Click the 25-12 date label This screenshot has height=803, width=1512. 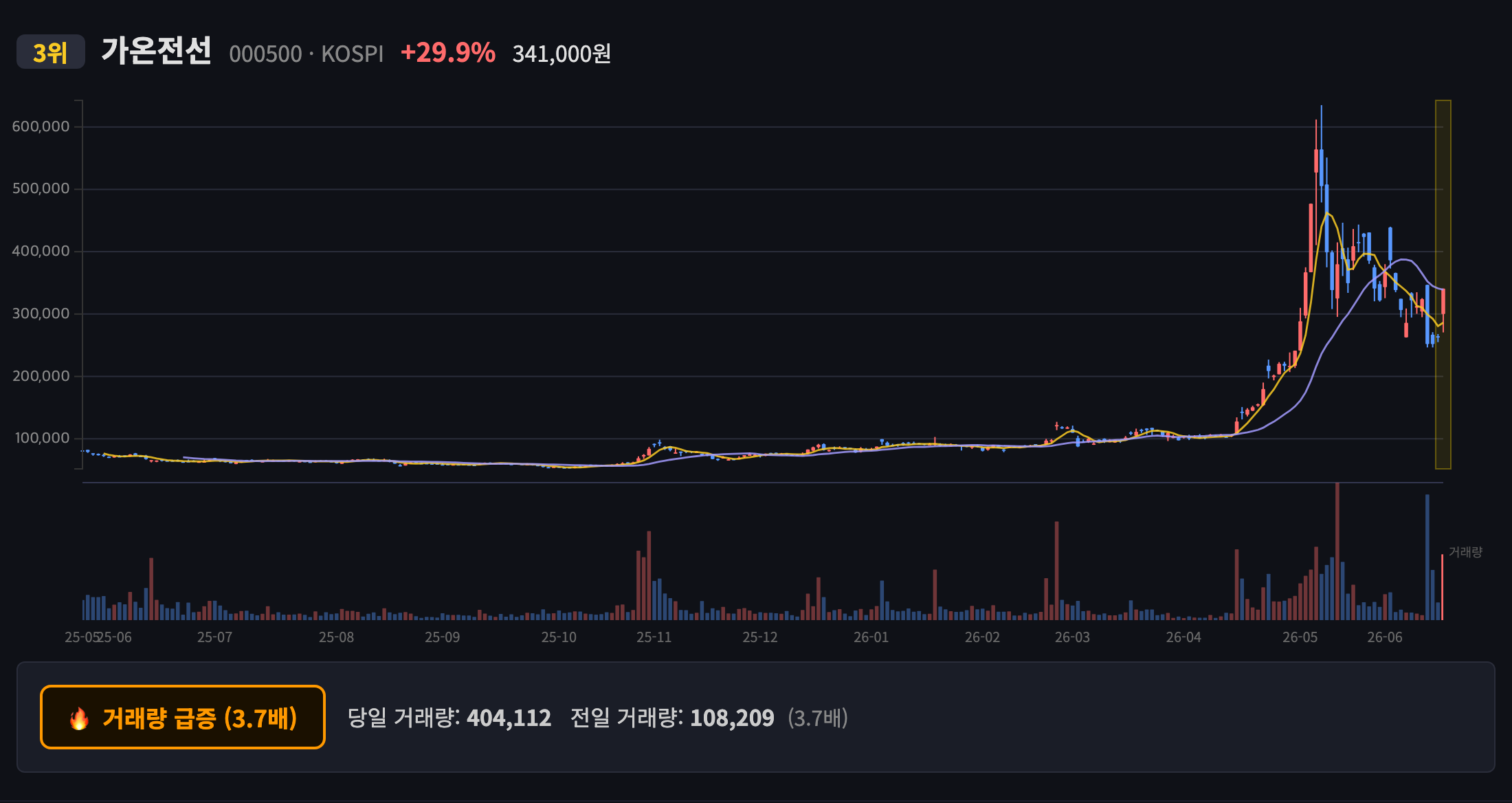(760, 637)
